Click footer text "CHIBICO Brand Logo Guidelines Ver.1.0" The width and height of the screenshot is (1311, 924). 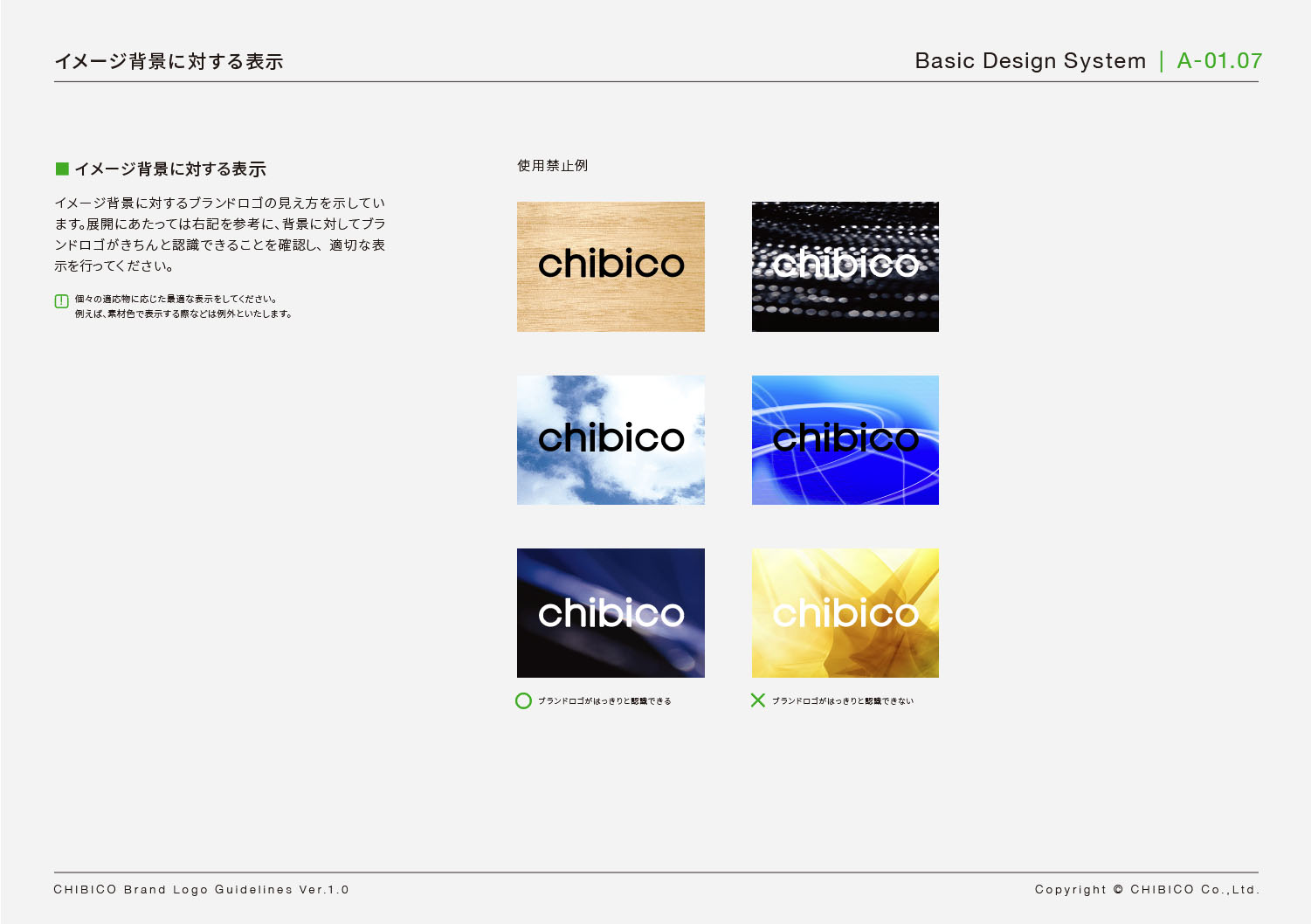pos(202,889)
